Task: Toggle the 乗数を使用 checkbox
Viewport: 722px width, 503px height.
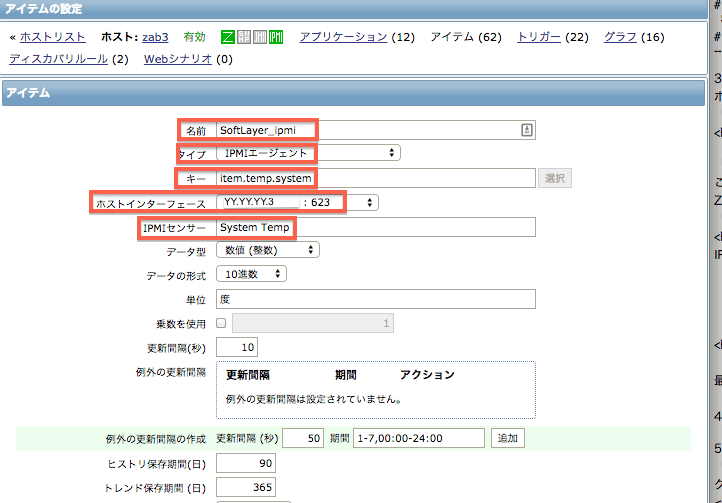Action: [221, 323]
